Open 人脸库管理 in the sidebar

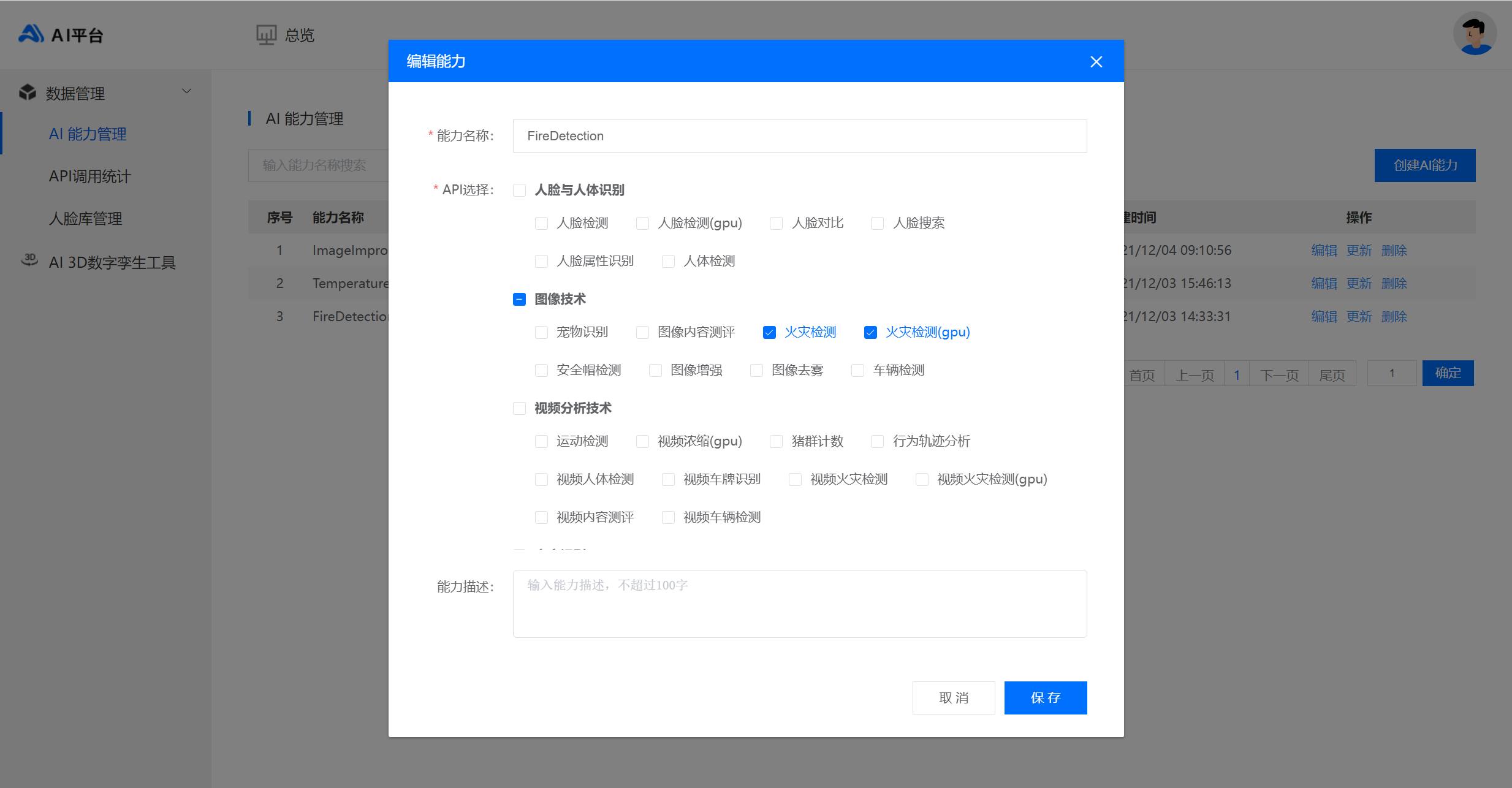pos(86,219)
